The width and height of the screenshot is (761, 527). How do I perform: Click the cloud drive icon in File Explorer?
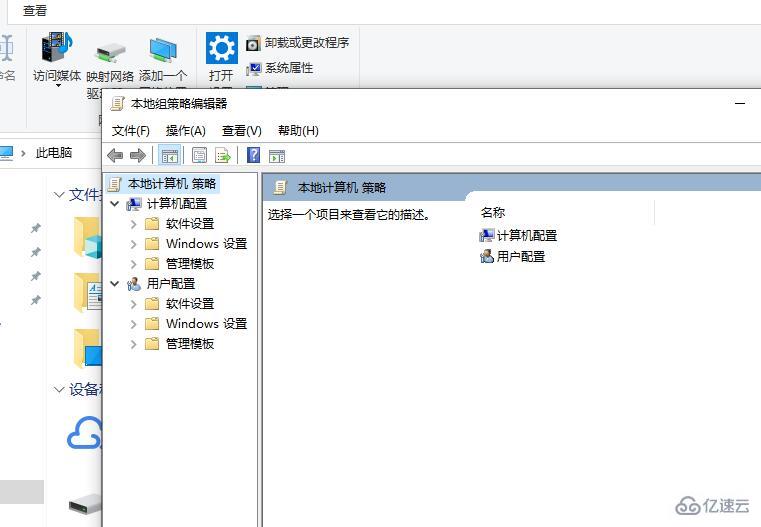click(84, 433)
